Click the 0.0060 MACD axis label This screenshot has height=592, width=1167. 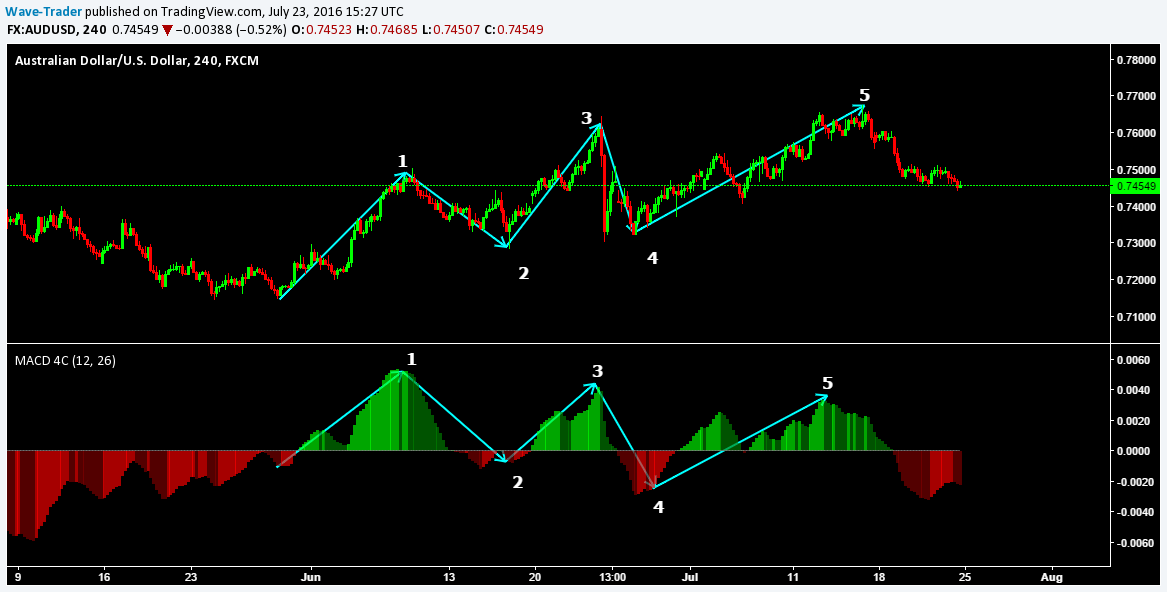[x=1136, y=360]
